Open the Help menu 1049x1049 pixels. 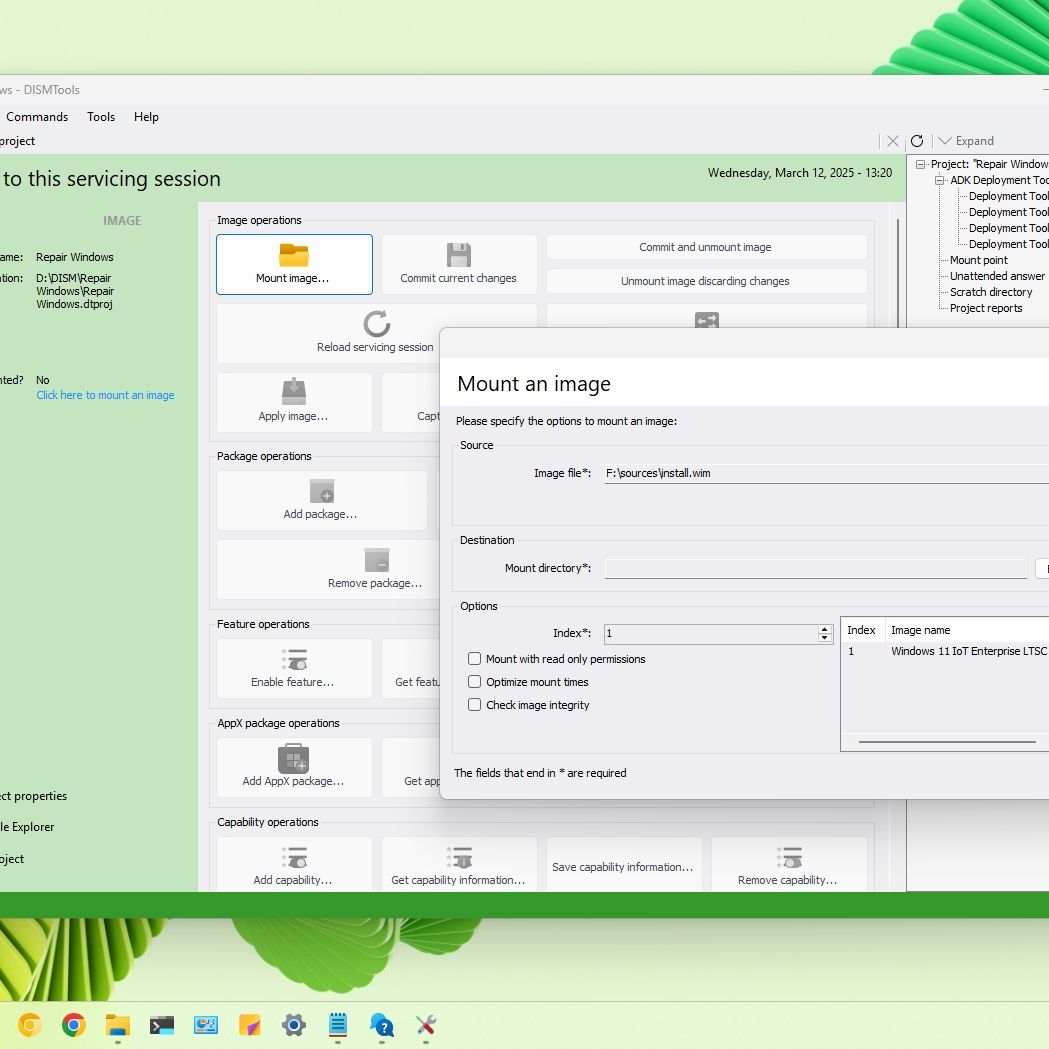pyautogui.click(x=146, y=117)
